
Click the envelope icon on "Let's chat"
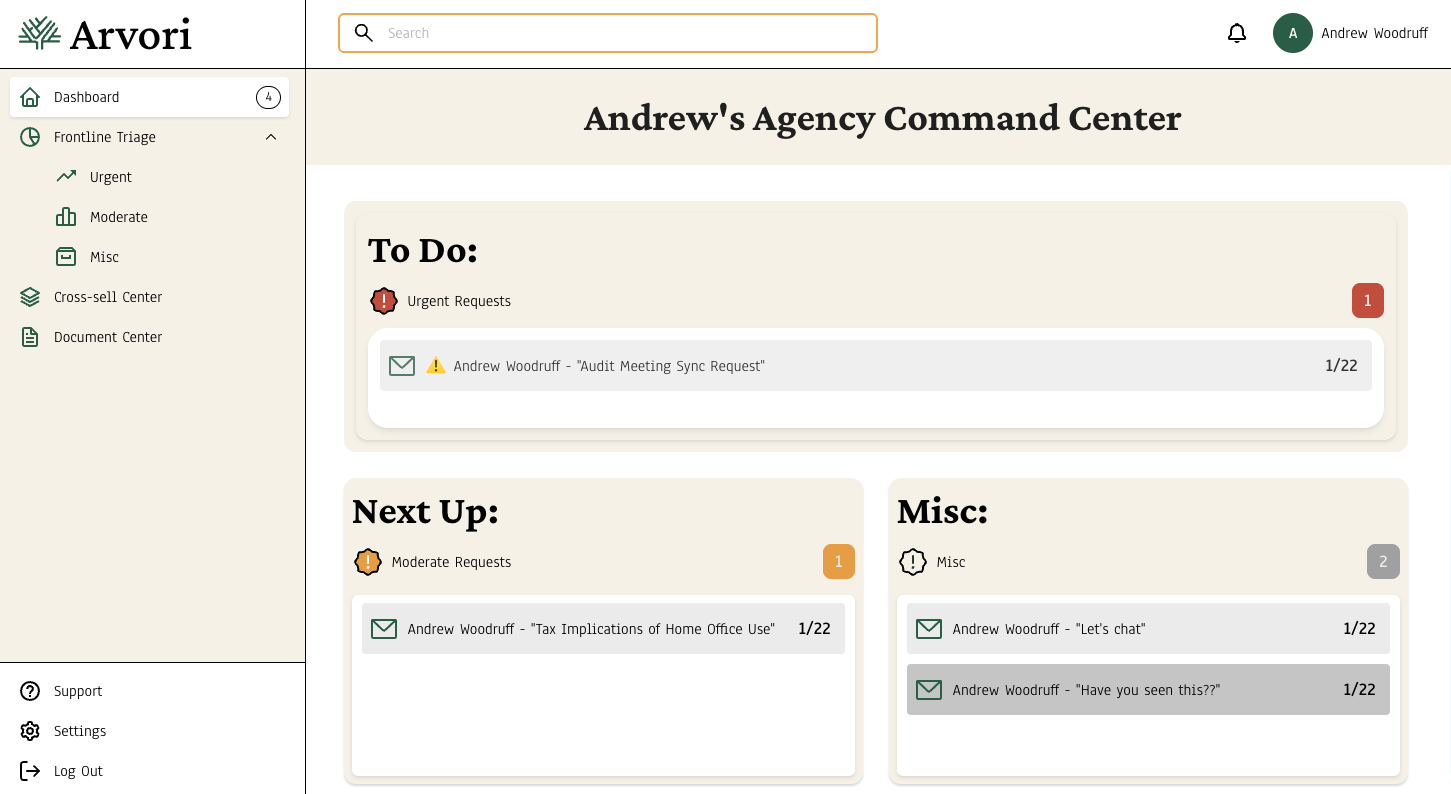click(x=929, y=629)
